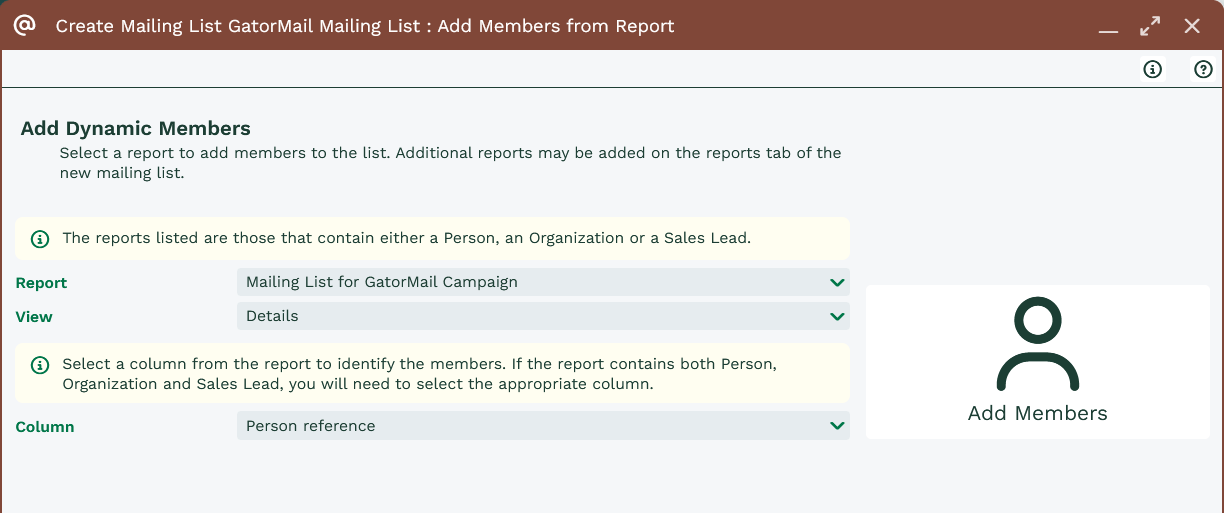The image size is (1224, 513).
Task: Expand the window with the maximize icon
Action: tap(1150, 26)
